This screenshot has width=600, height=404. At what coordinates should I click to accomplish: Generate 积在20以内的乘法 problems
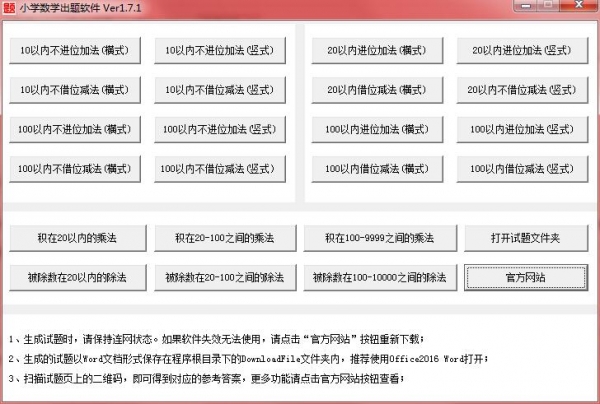78,238
